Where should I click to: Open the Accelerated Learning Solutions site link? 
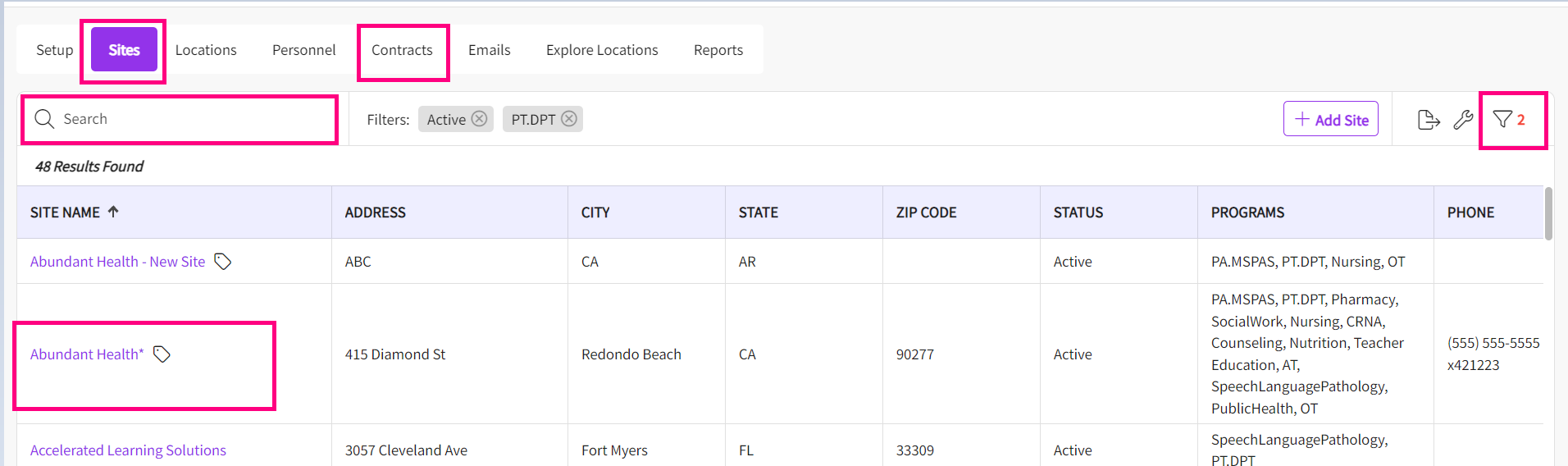tap(128, 450)
